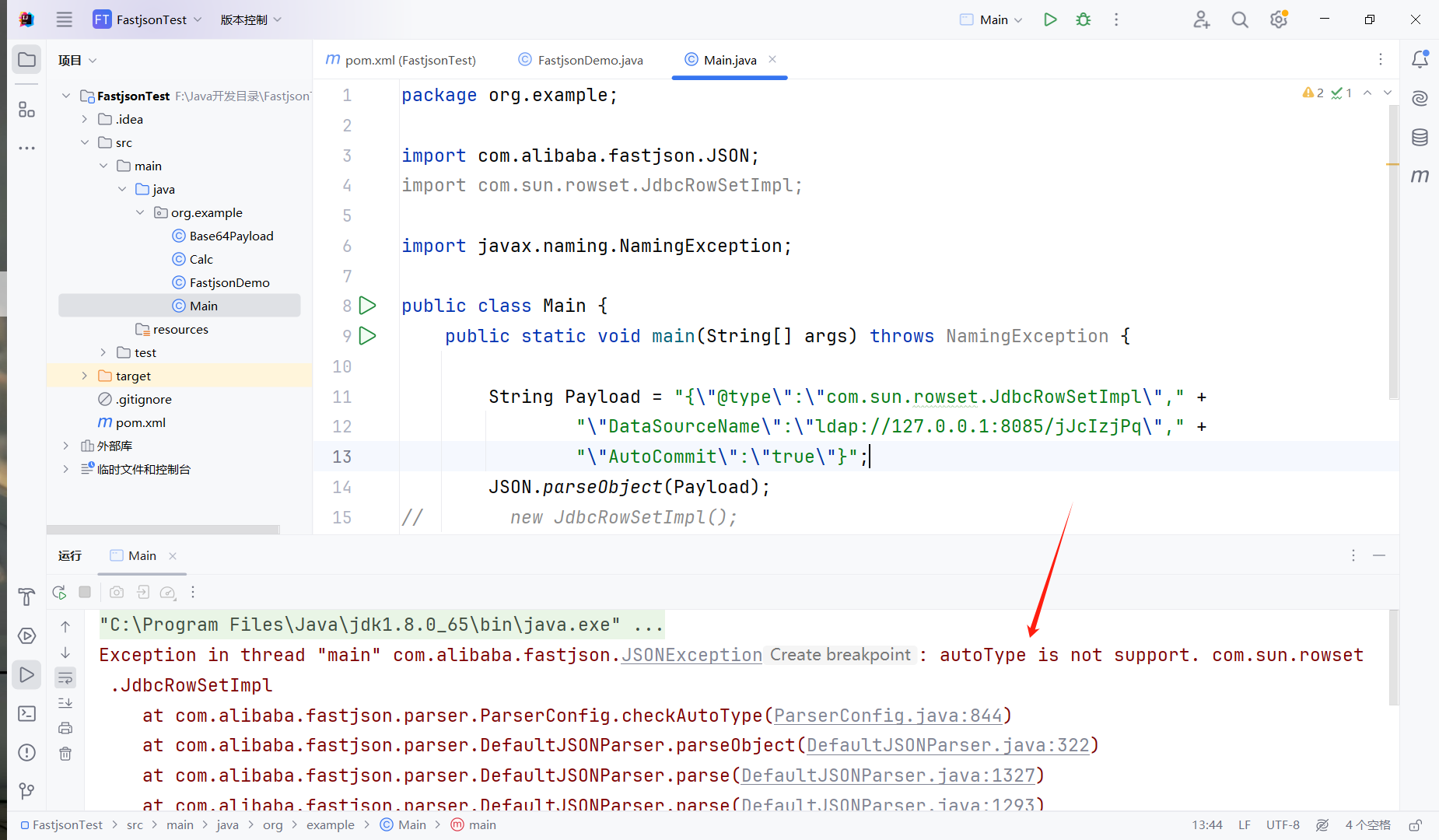
Task: Open the Main run configuration dropdown
Action: (992, 19)
